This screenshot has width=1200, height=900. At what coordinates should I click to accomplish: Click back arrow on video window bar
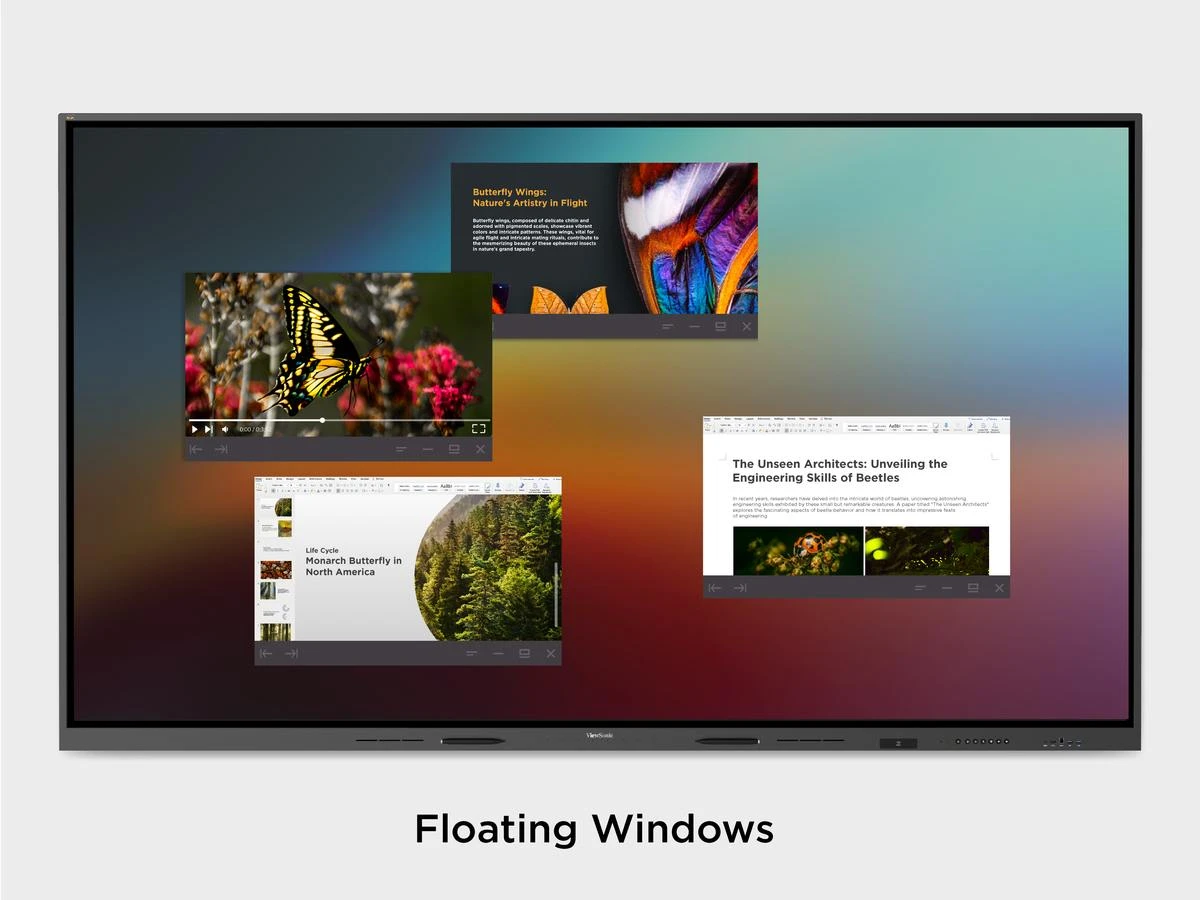click(196, 450)
